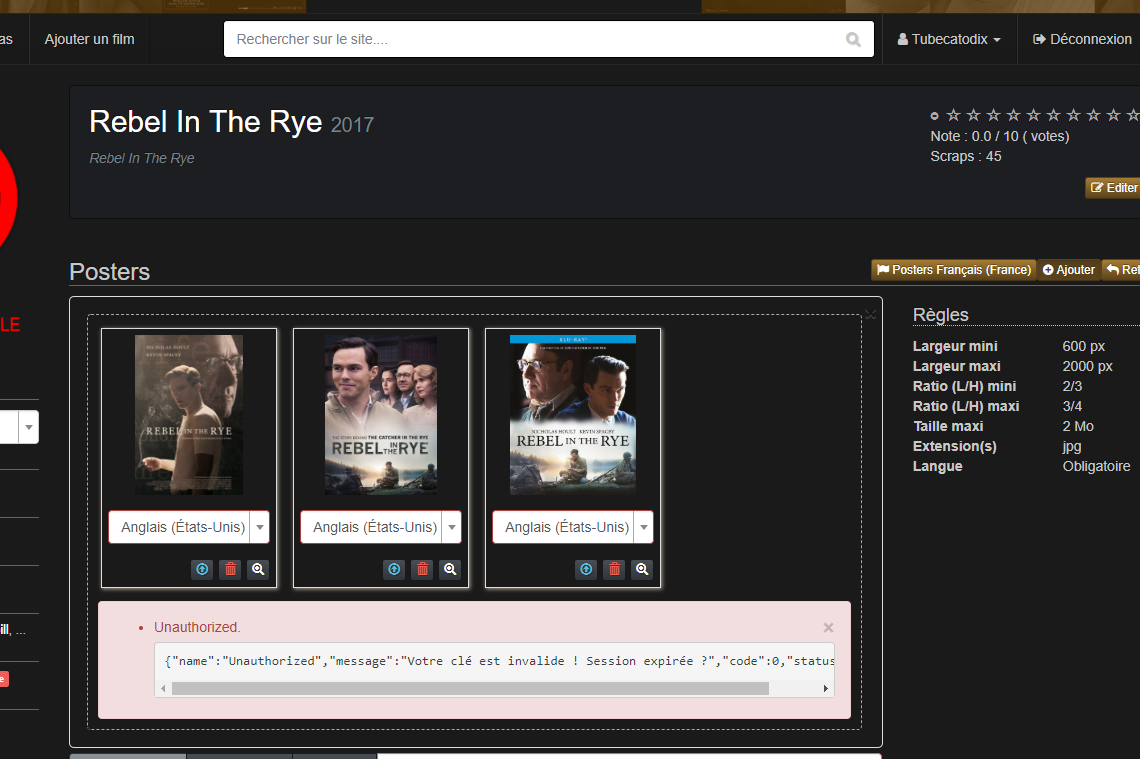
Task: Click the Taille maxi rule label
Action: pos(948,426)
